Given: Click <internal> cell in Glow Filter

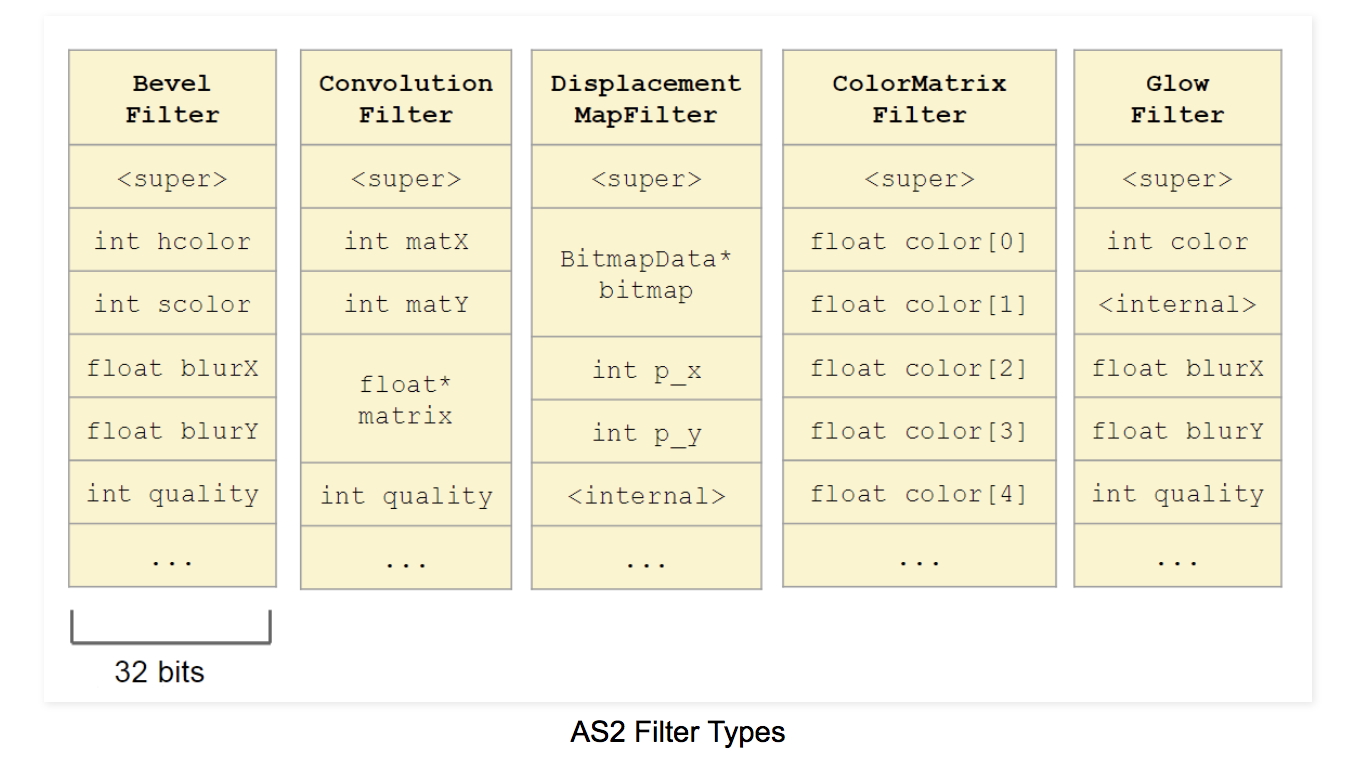Looking at the screenshot, I should point(1177,304).
